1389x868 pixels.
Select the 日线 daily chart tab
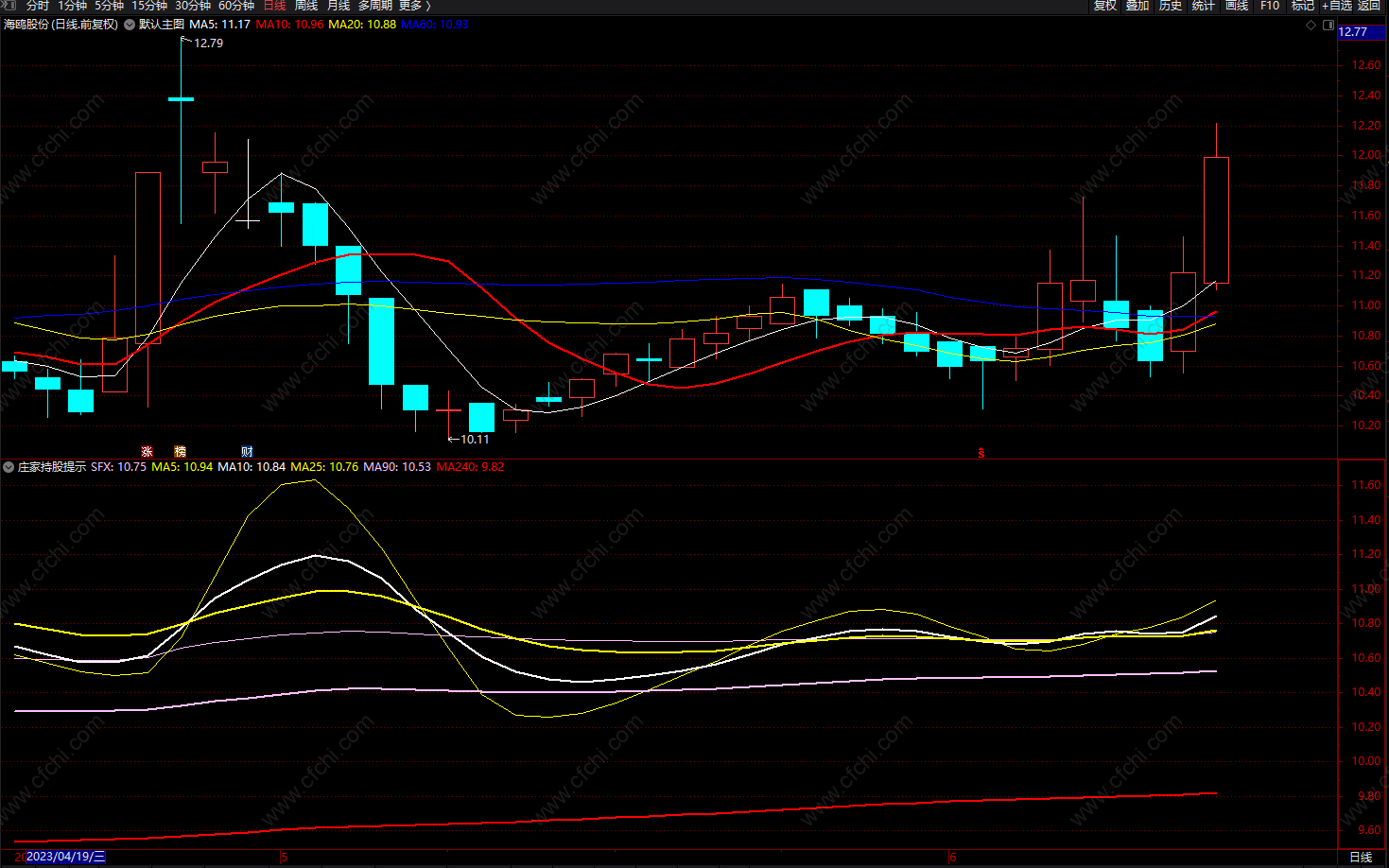point(274,5)
